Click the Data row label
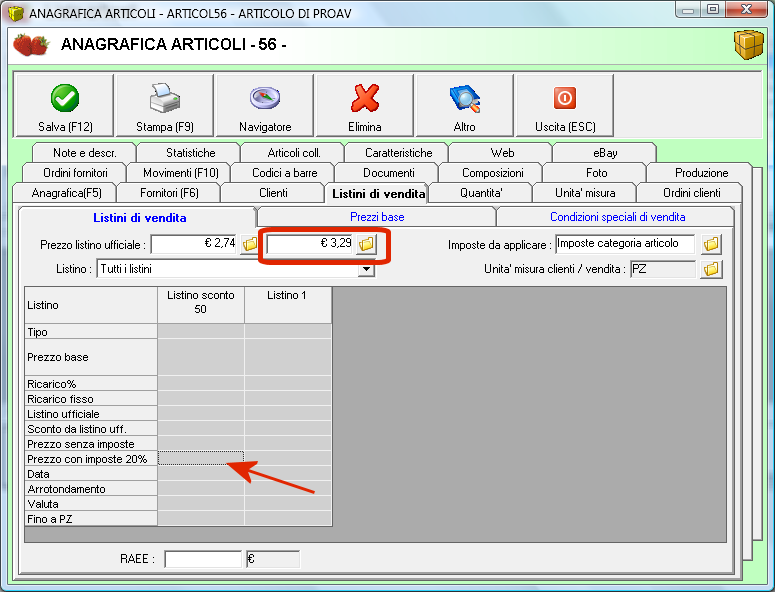Viewport: 775px width, 592px height. pyautogui.click(x=90, y=473)
